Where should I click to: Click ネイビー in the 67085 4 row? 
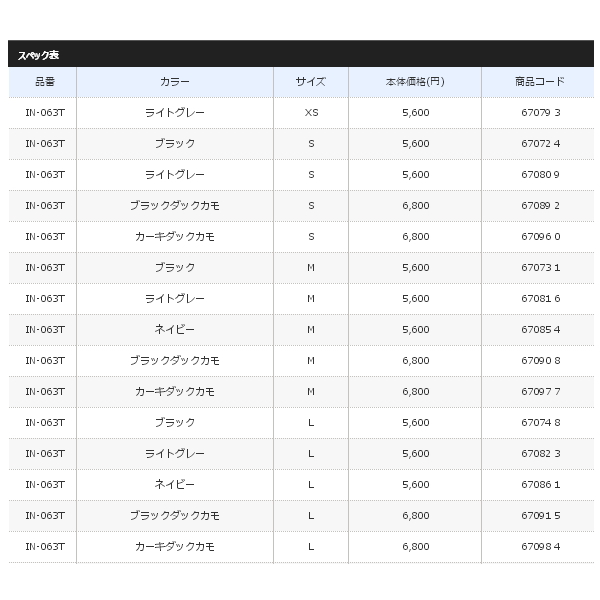click(x=175, y=329)
